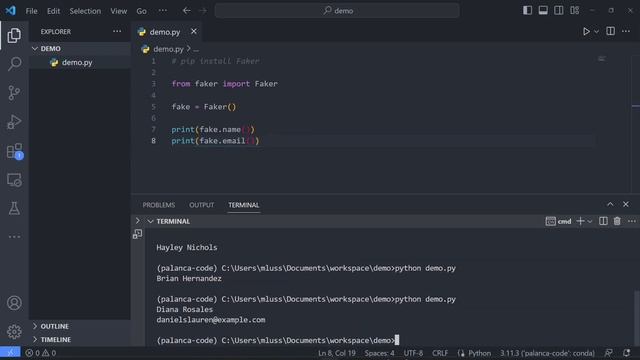Change indentation via Spaces: 4

(x=380, y=353)
